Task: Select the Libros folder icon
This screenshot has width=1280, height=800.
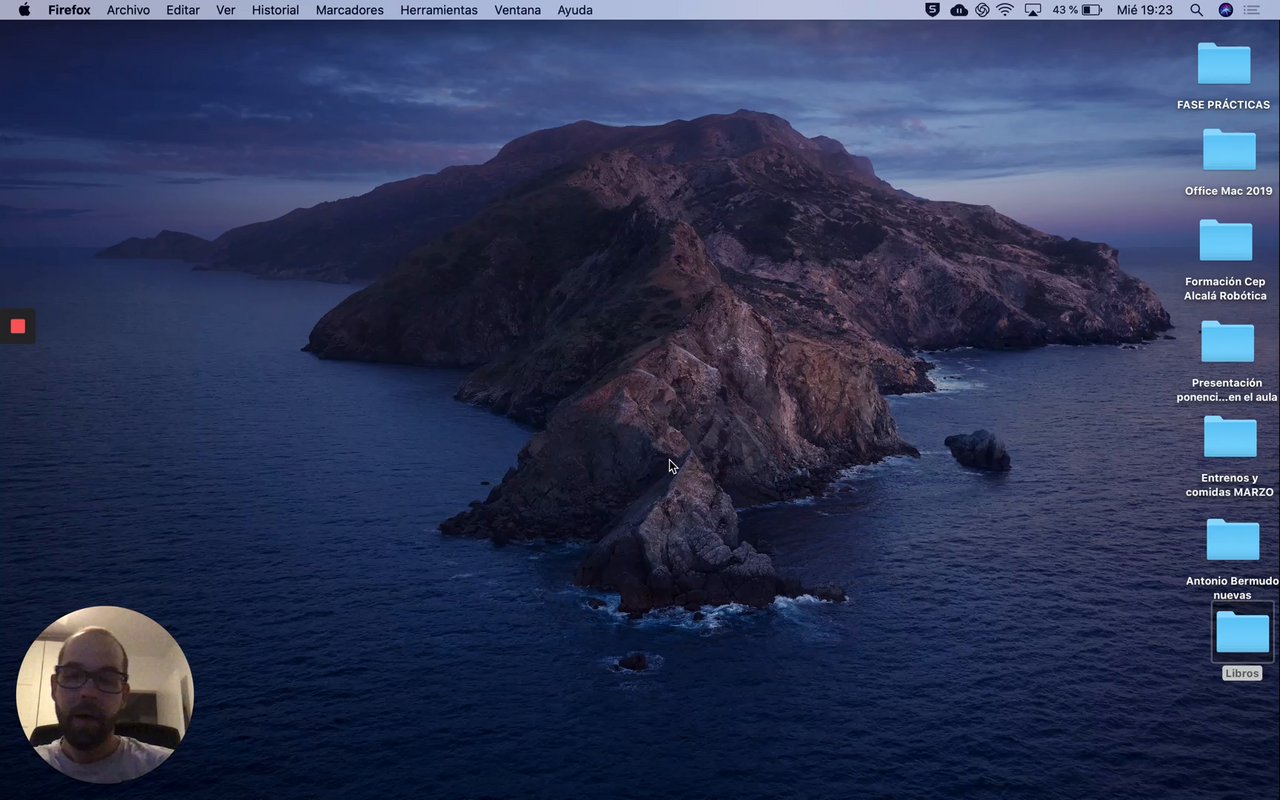Action: pos(1242,632)
